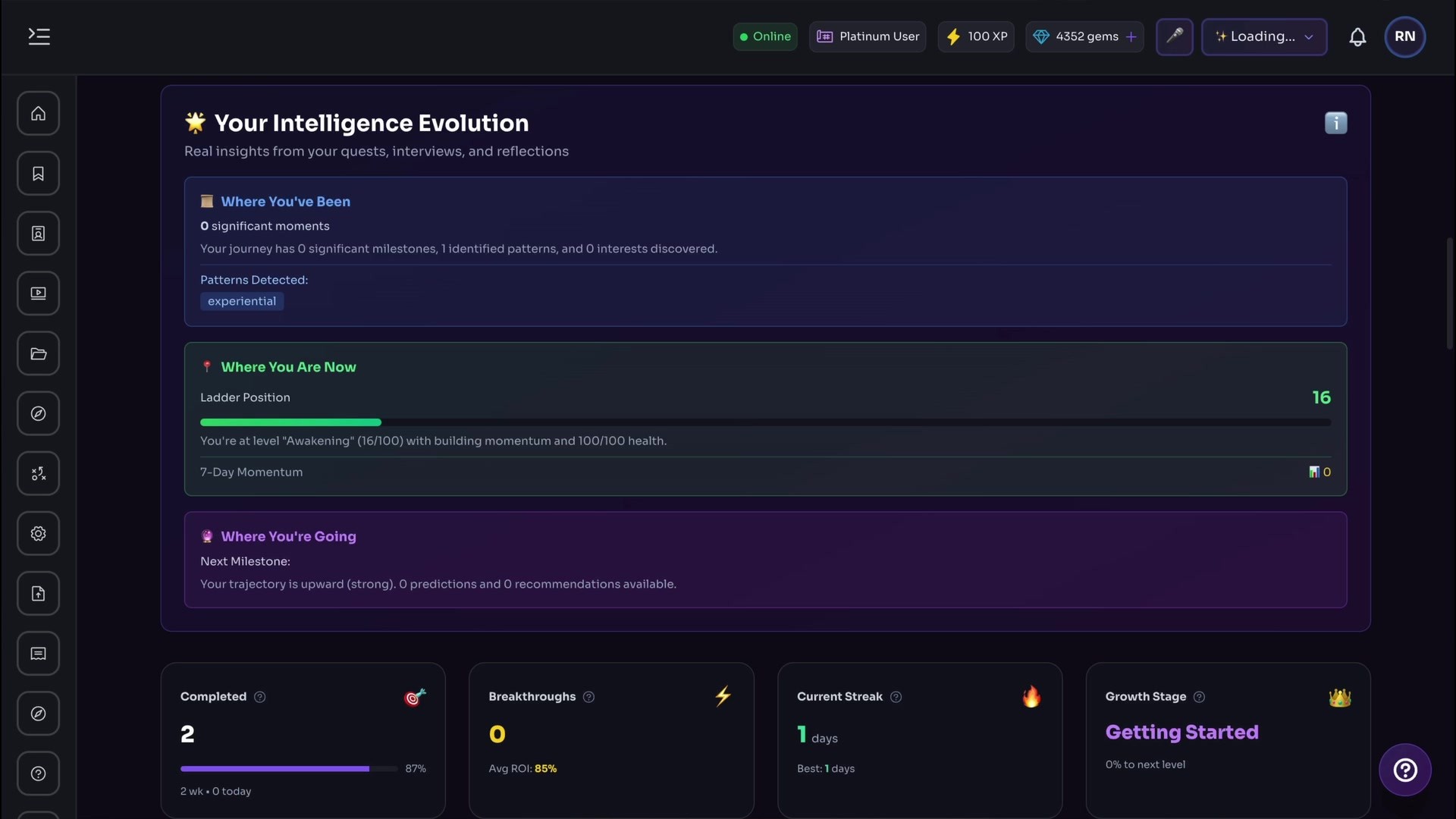Viewport: 1456px width, 819px height.
Task: Click the 7-Day Momentum label
Action: coord(251,472)
